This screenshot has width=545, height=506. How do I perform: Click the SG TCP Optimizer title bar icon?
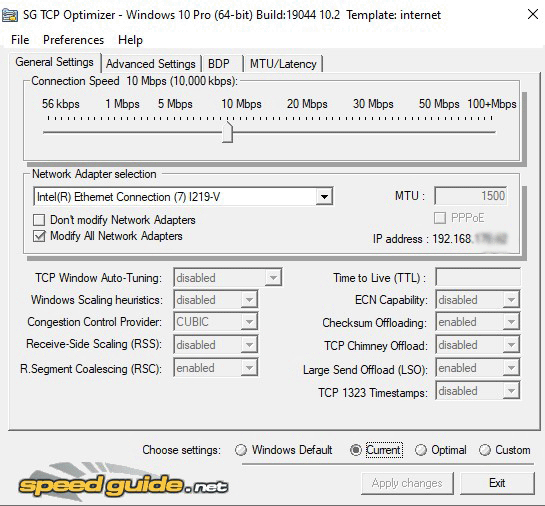10,15
